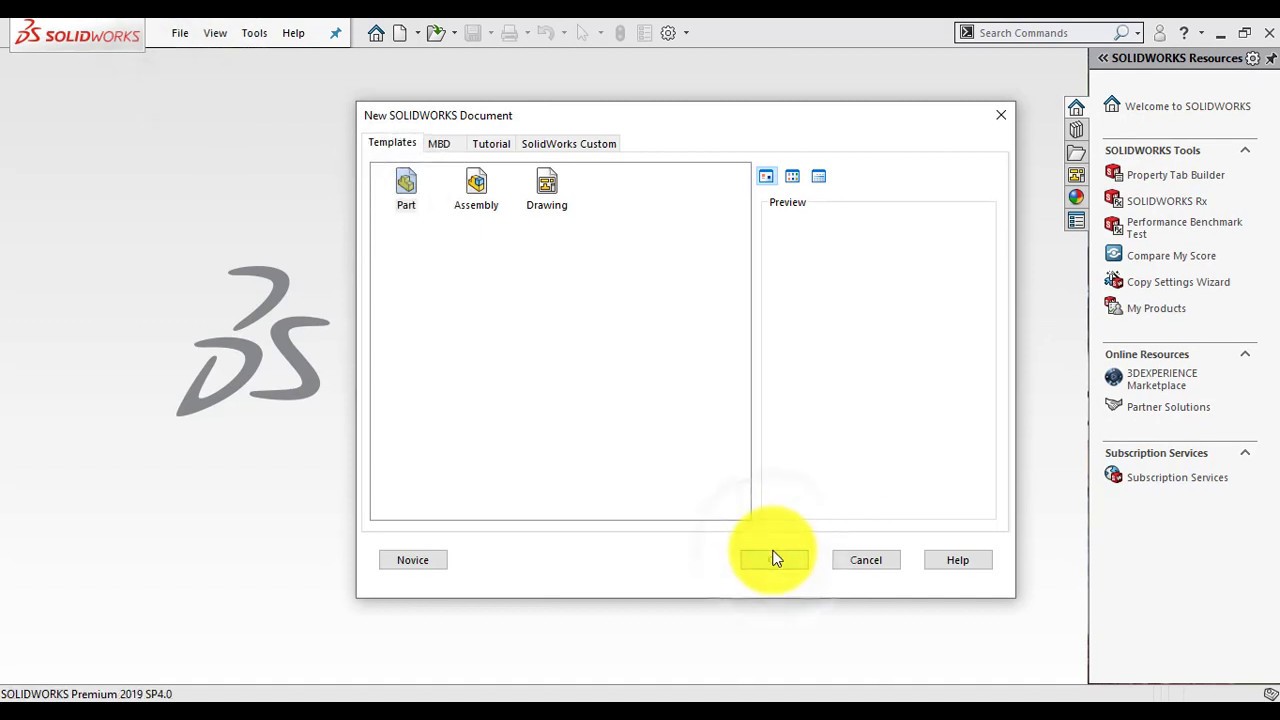Viewport: 1280px width, 720px height.
Task: Open the View Palette task pane tab
Action: click(1076, 176)
